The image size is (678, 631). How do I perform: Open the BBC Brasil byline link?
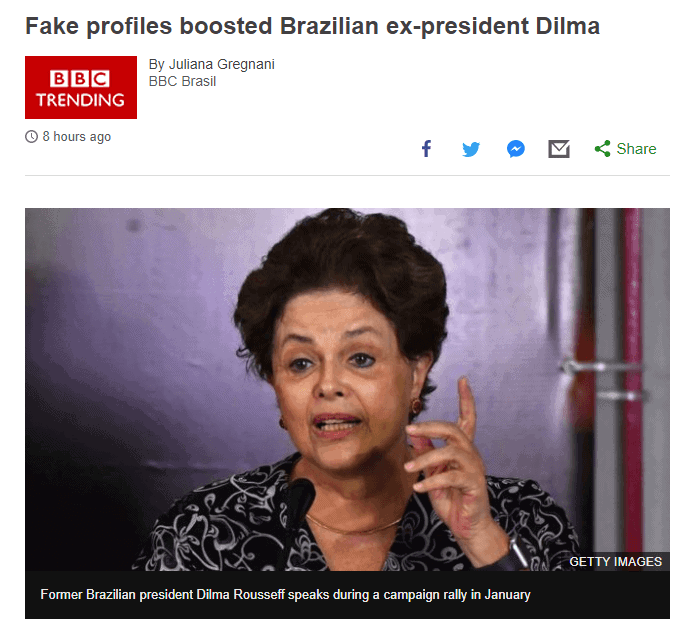(182, 81)
